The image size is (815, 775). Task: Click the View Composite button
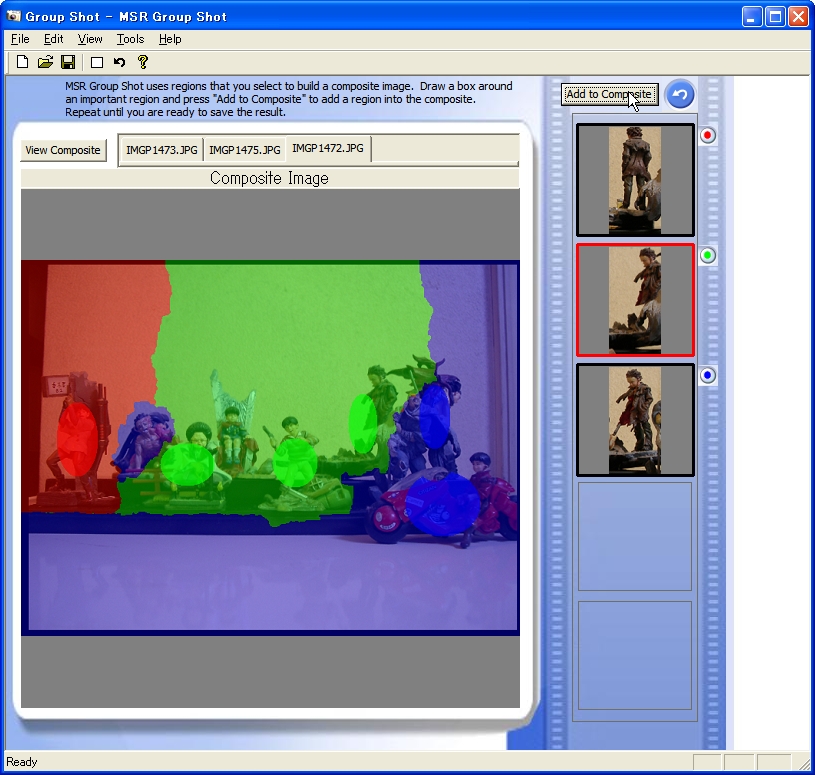tap(63, 150)
